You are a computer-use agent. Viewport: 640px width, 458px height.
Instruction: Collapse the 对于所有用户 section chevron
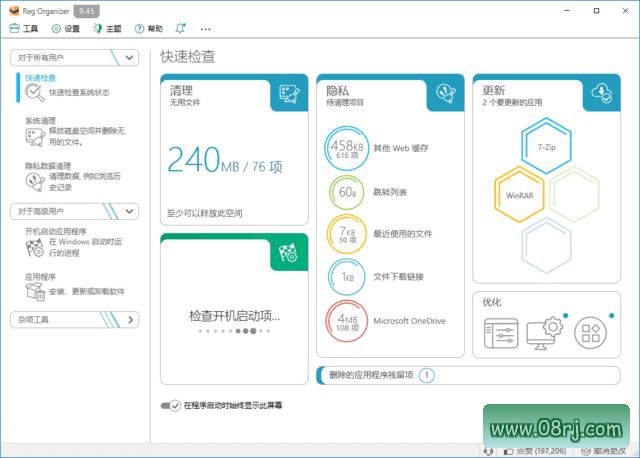pos(129,58)
